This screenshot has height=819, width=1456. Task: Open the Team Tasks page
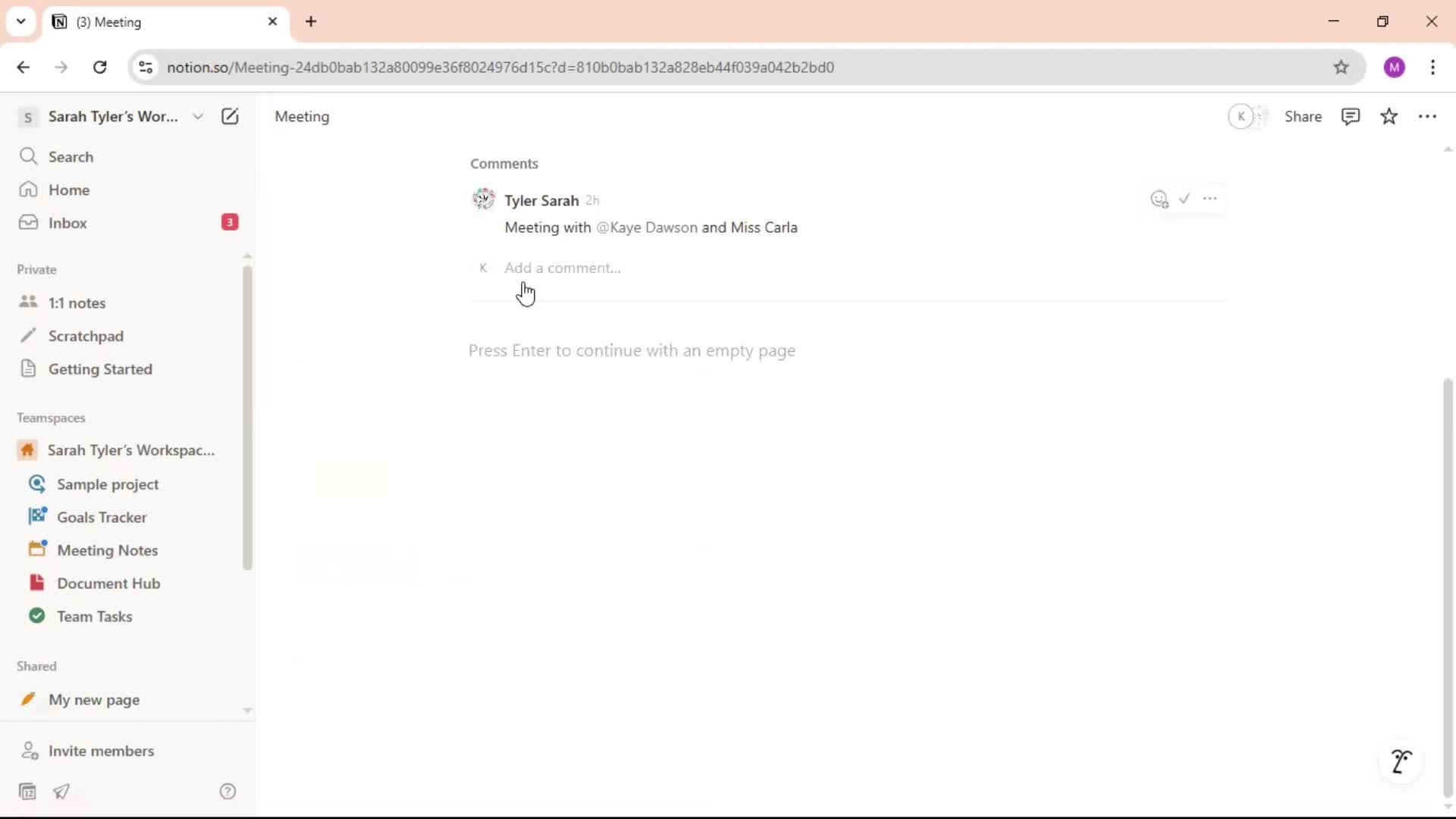tap(129, 617)
